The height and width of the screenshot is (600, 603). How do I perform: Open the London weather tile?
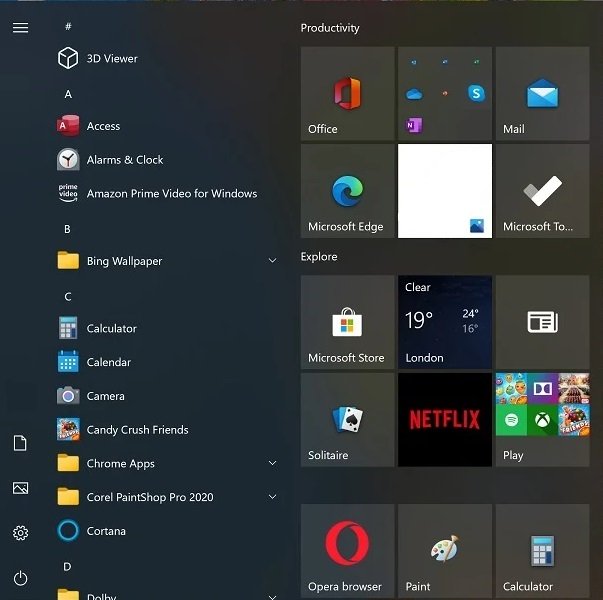pos(445,322)
